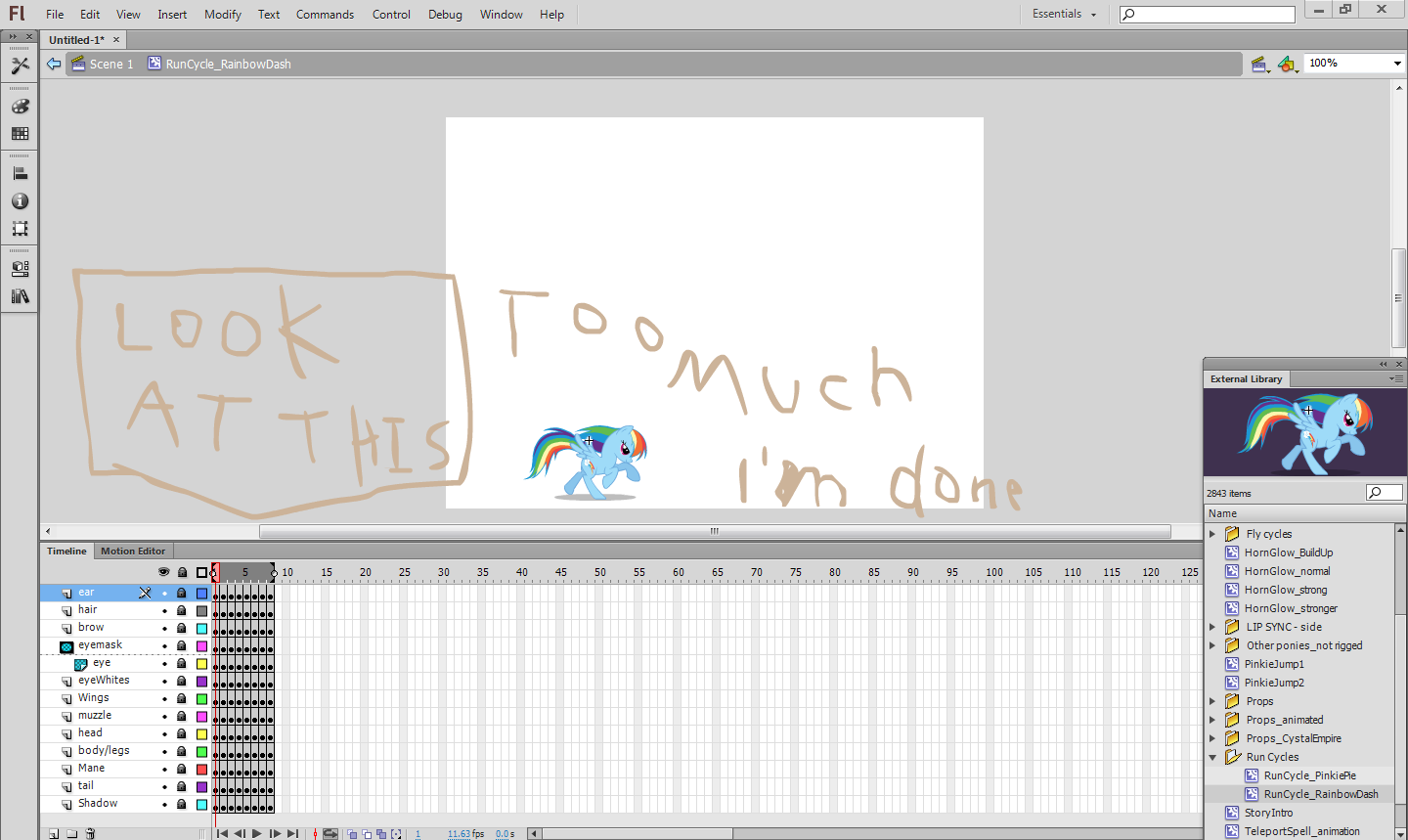Image resolution: width=1408 pixels, height=840 pixels.
Task: Open the Transform panel icon
Action: pyautogui.click(x=20, y=229)
